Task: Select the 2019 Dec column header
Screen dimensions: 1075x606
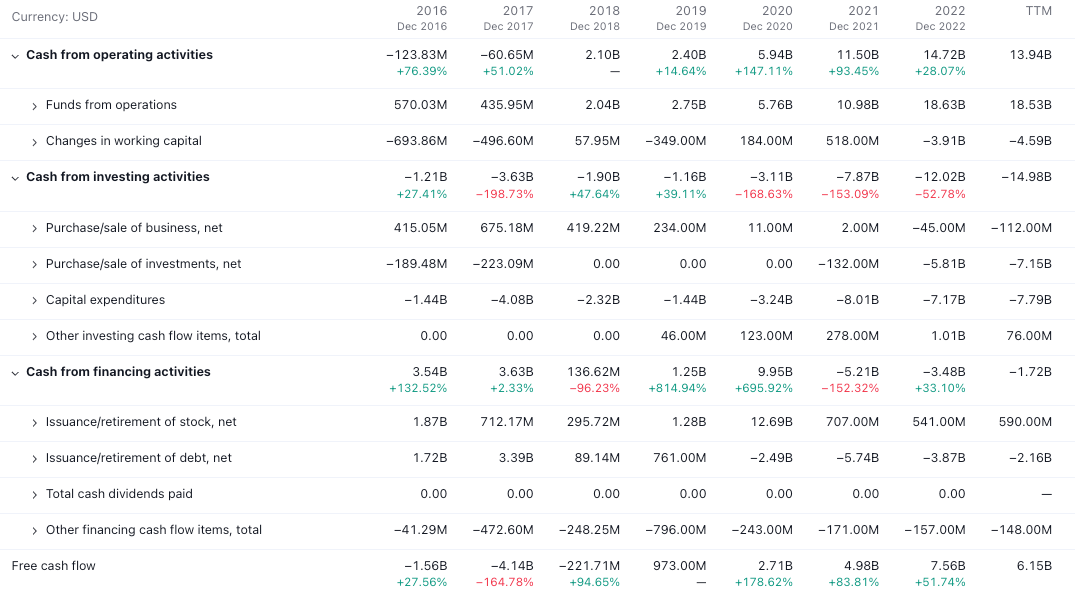Action: (681, 18)
